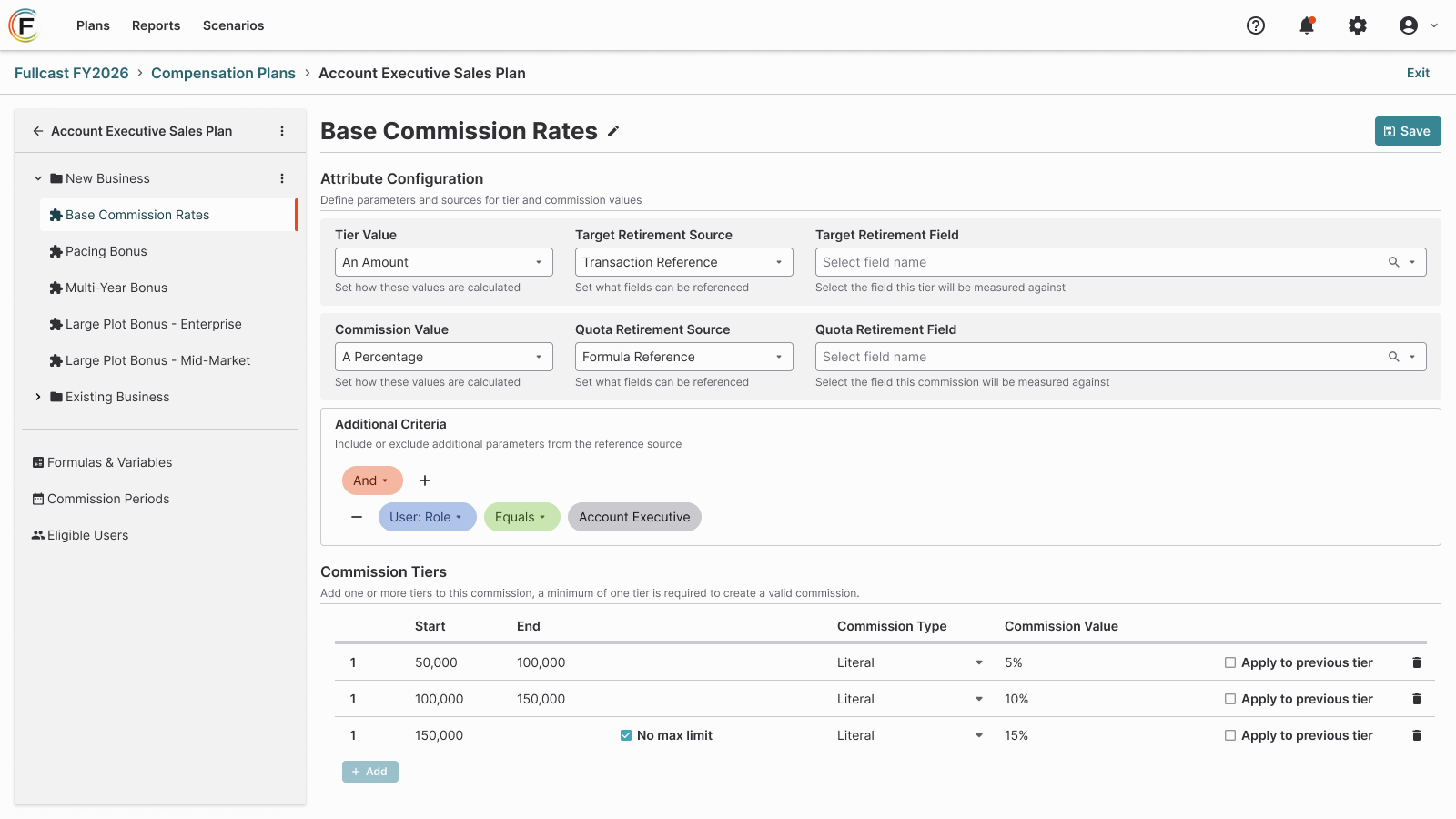Enable Apply to previous tier for 10% row

(x=1230, y=699)
